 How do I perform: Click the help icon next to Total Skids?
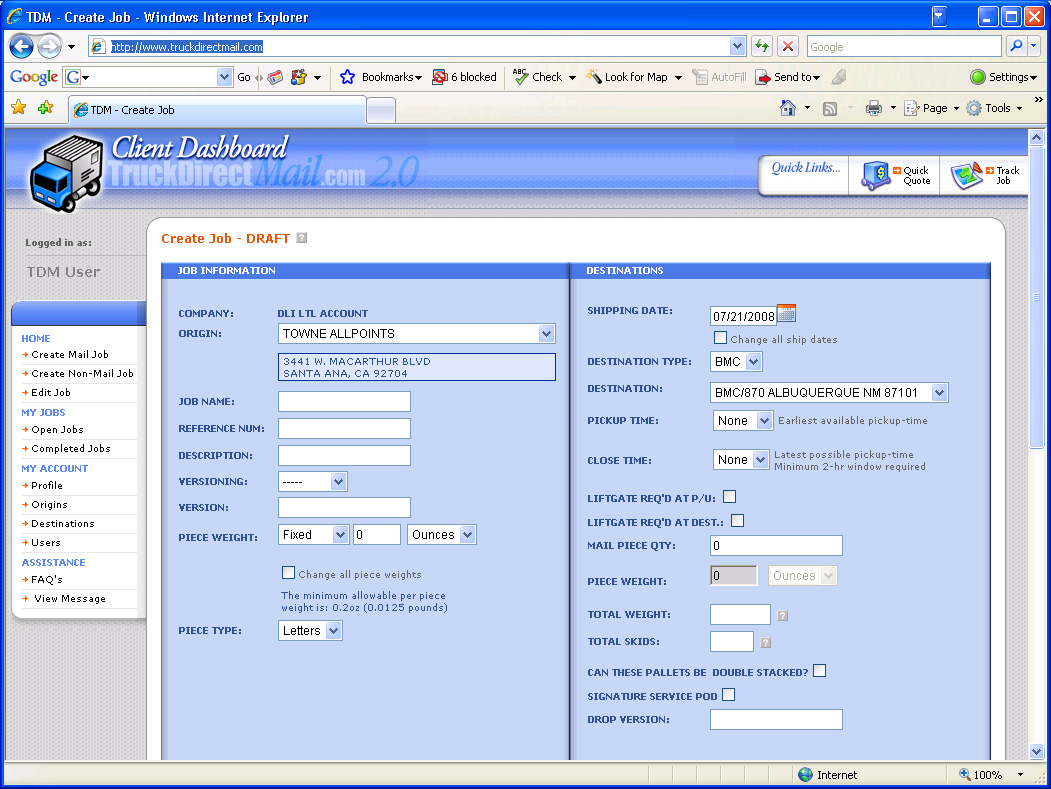coord(766,643)
